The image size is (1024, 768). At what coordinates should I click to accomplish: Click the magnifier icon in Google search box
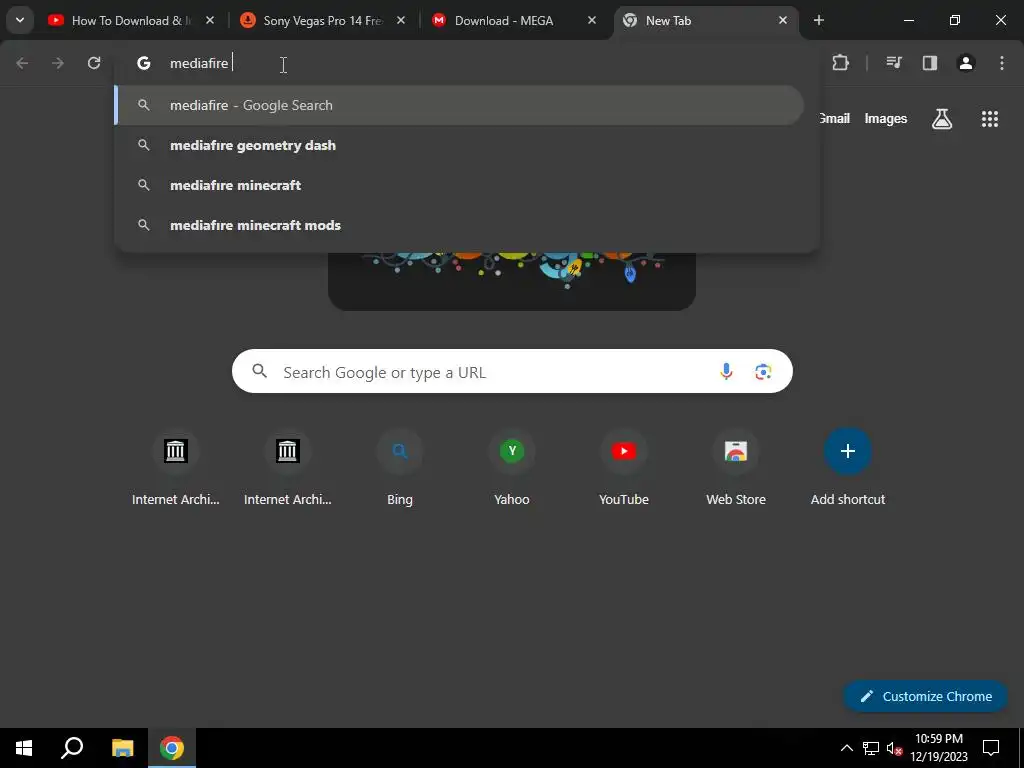point(260,372)
